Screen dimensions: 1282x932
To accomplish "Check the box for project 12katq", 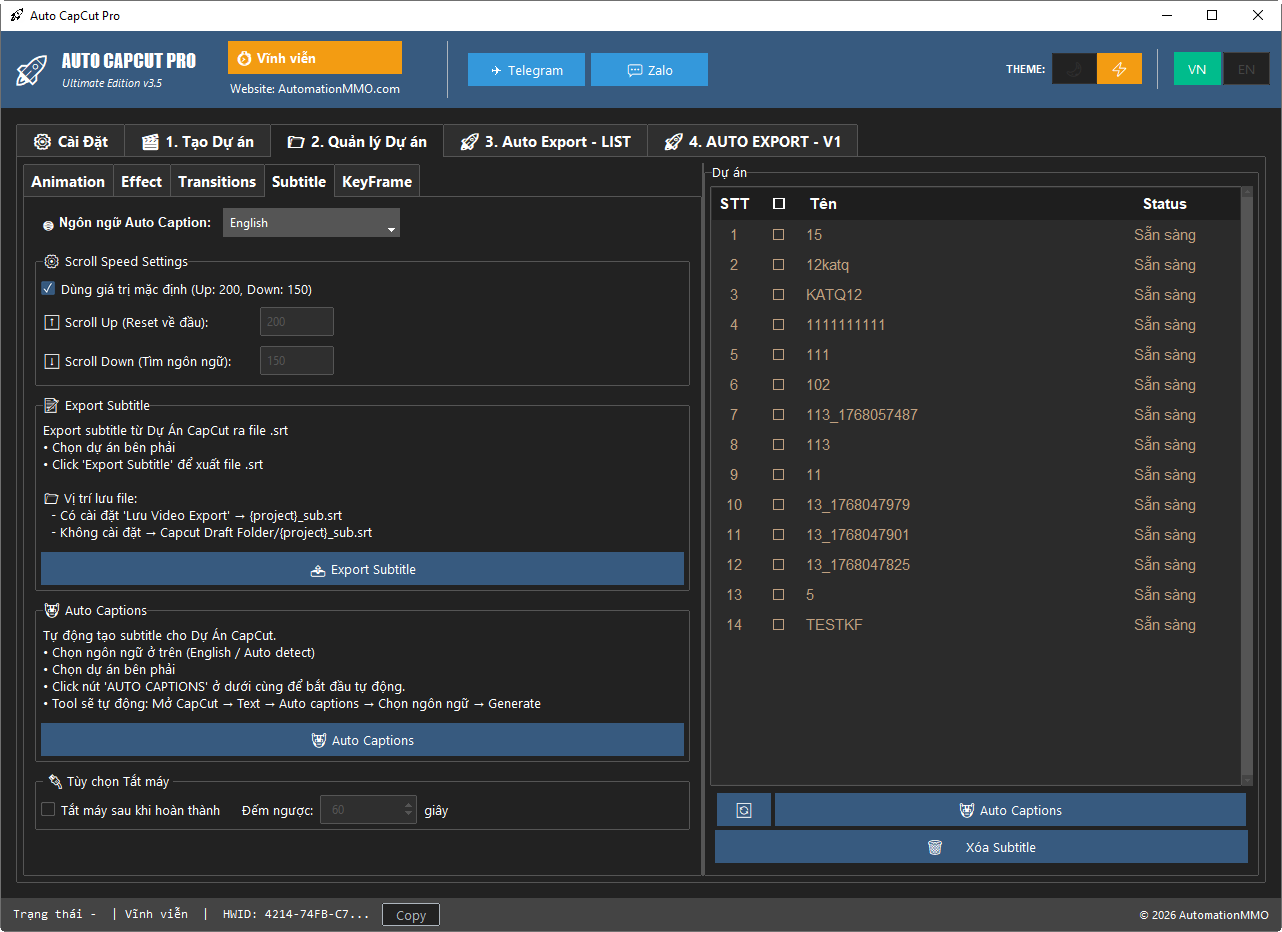I will click(779, 265).
